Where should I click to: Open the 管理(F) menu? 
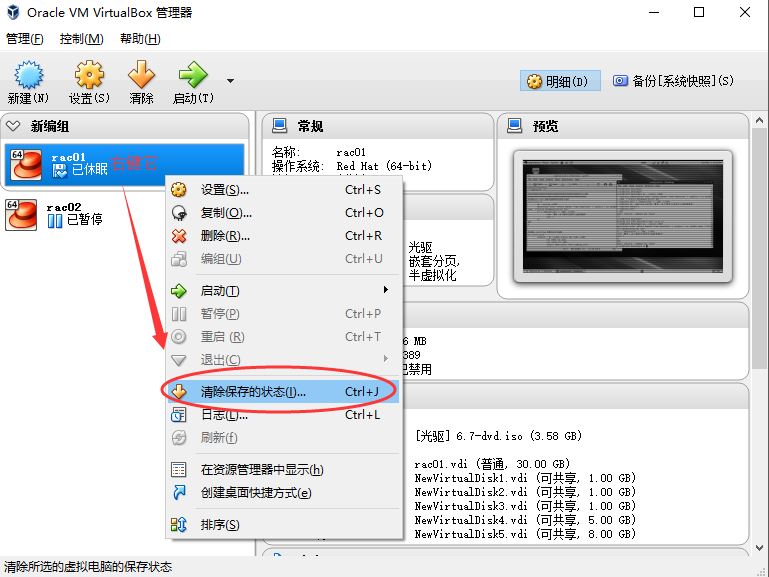[x=25, y=39]
